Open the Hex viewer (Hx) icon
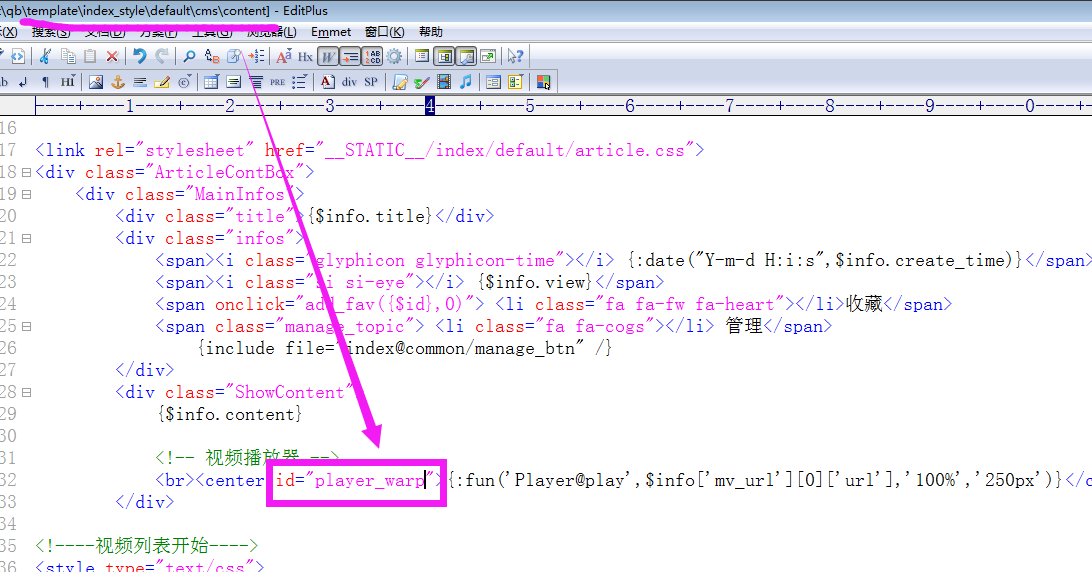 [305, 56]
